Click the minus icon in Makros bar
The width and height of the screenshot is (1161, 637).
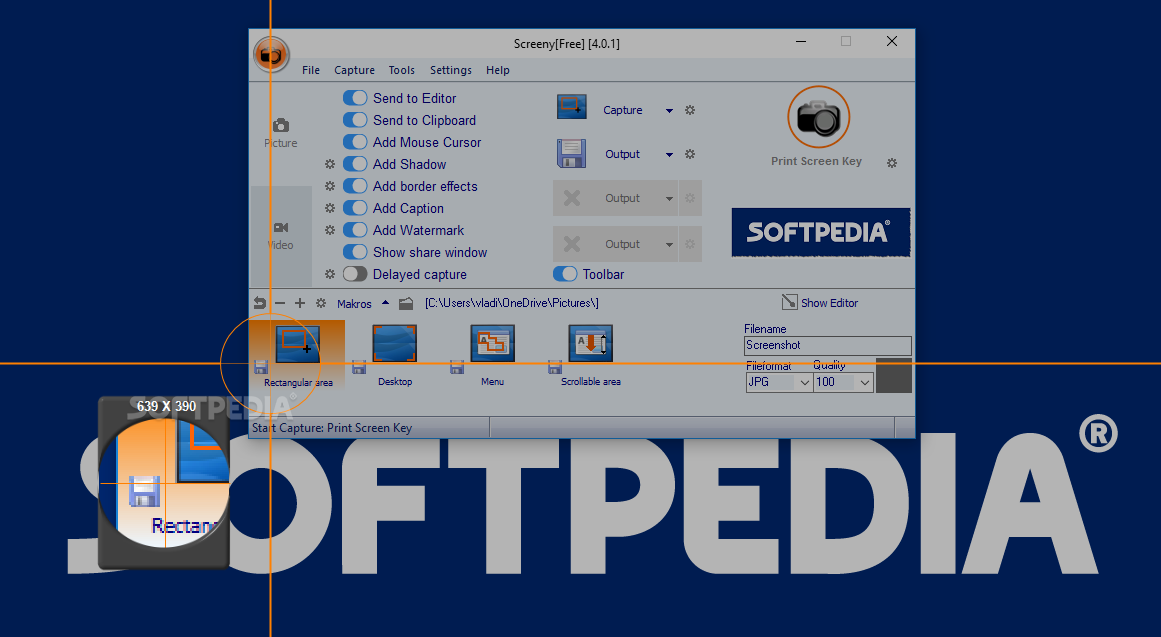[280, 303]
